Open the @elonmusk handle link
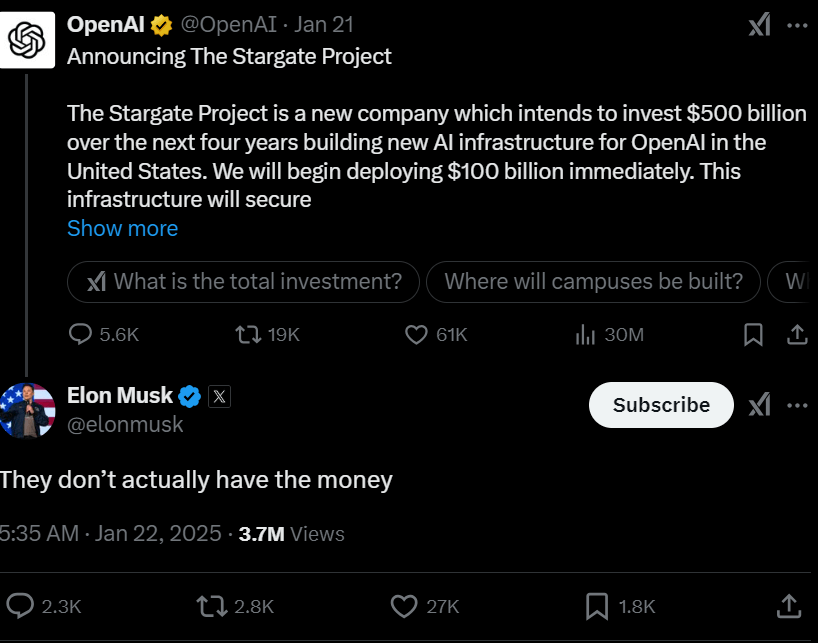 point(125,424)
